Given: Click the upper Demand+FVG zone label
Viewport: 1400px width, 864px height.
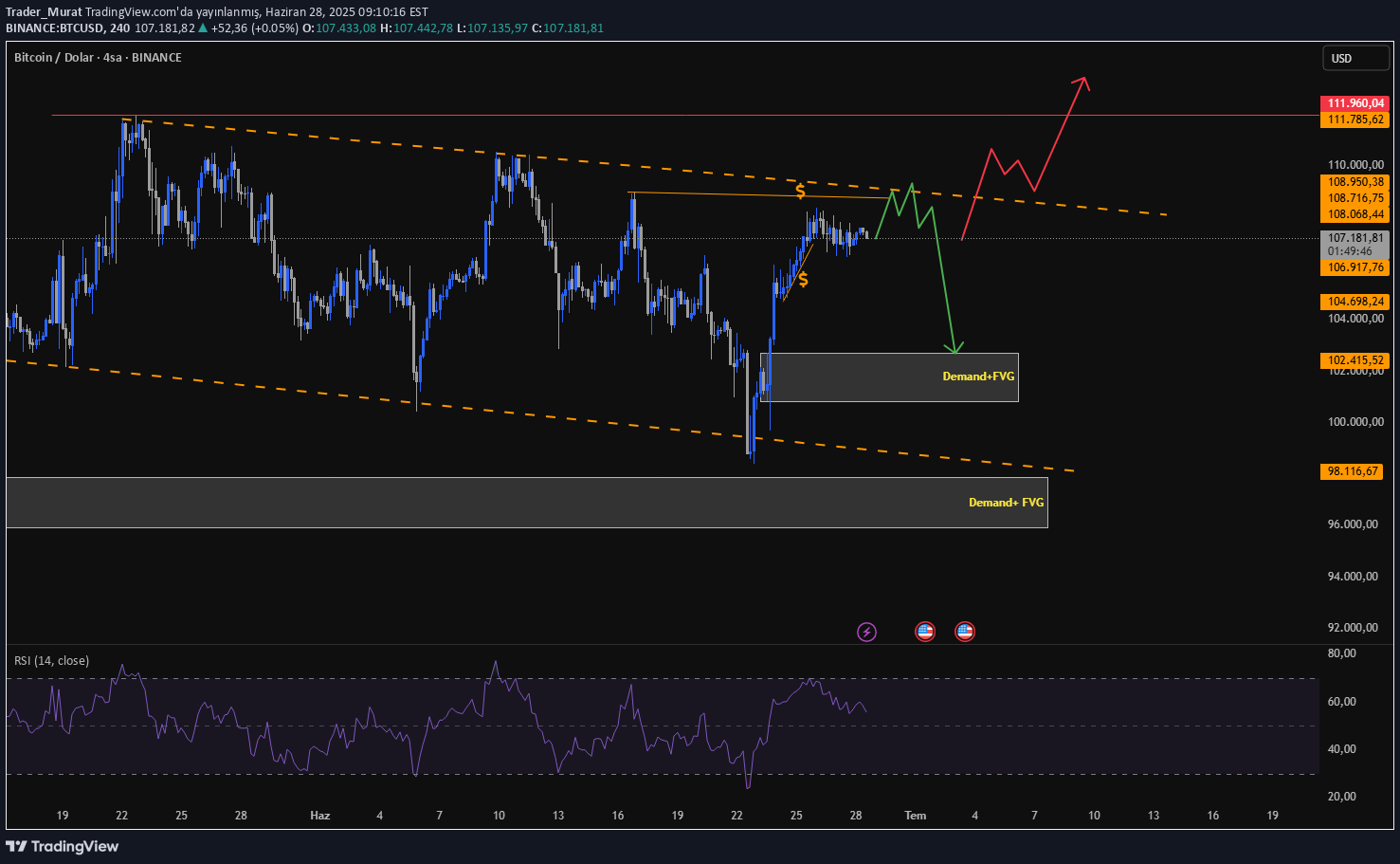Looking at the screenshot, I should click(978, 377).
